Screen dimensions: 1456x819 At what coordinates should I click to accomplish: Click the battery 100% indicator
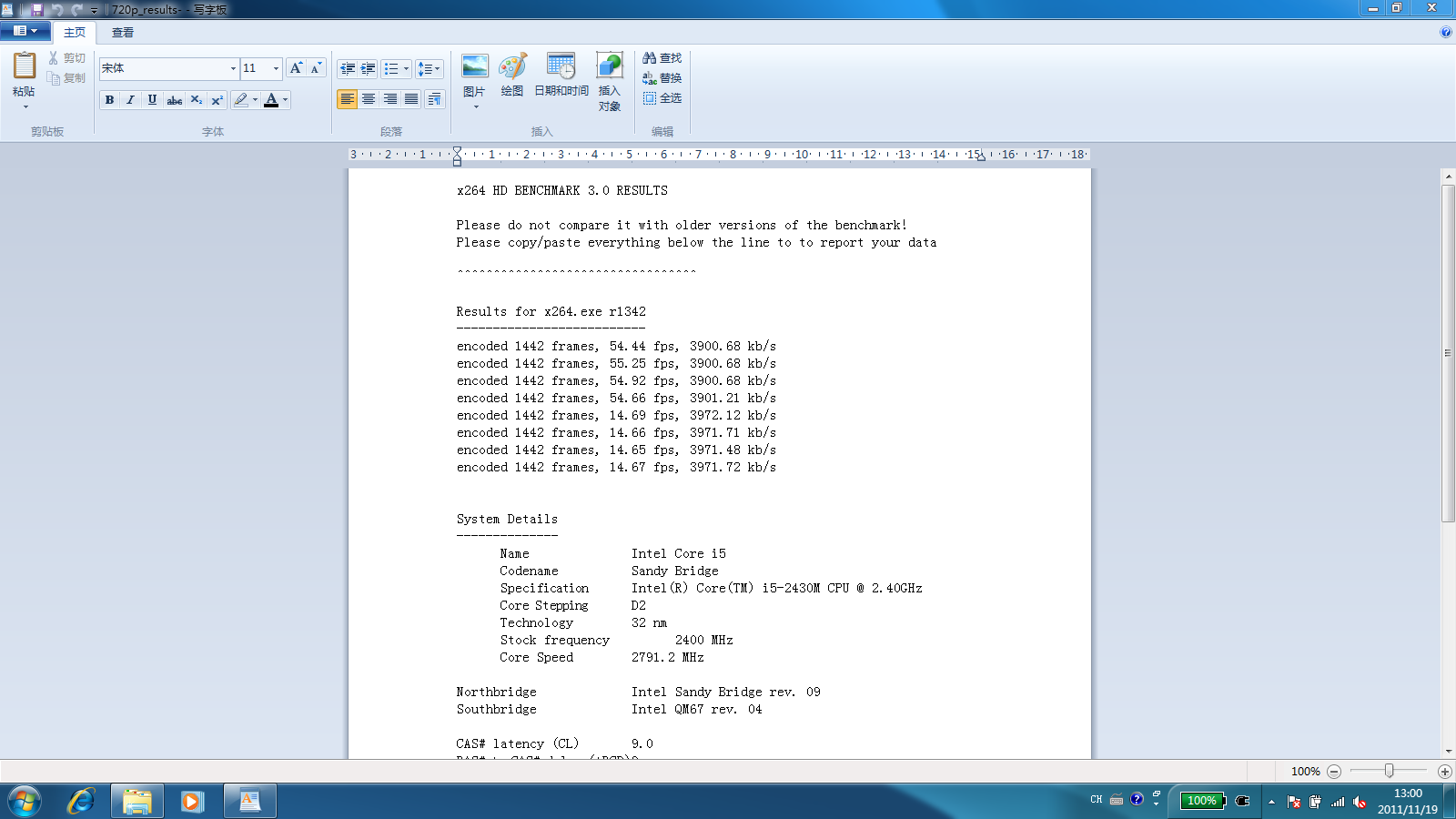pyautogui.click(x=1203, y=801)
